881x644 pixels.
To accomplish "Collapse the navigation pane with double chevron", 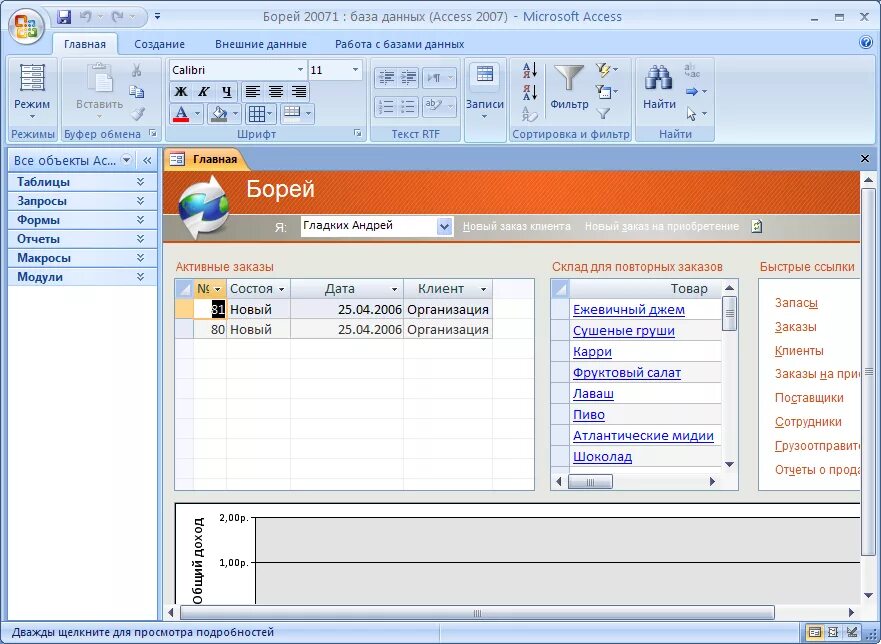I will click(147, 161).
